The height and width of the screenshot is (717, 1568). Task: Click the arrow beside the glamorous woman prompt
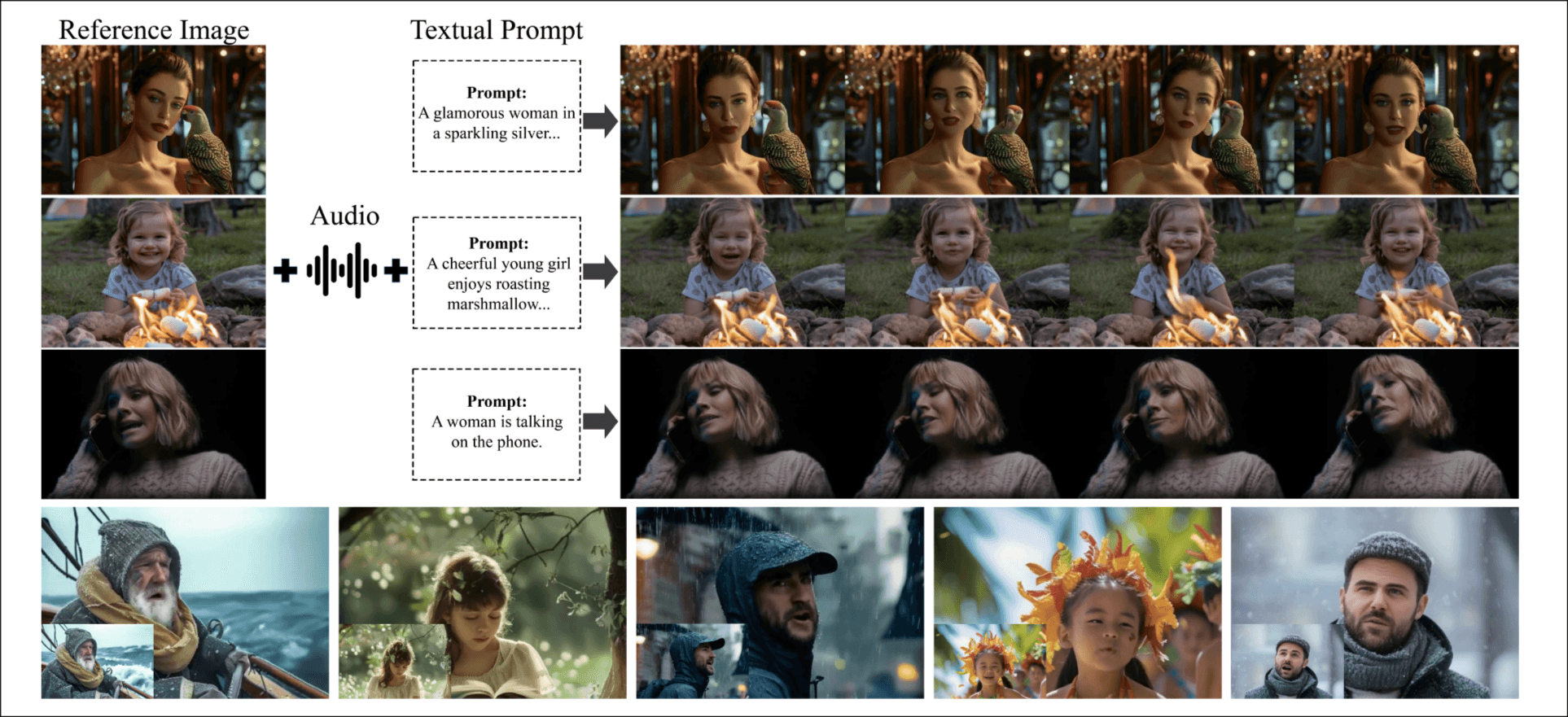tap(601, 121)
